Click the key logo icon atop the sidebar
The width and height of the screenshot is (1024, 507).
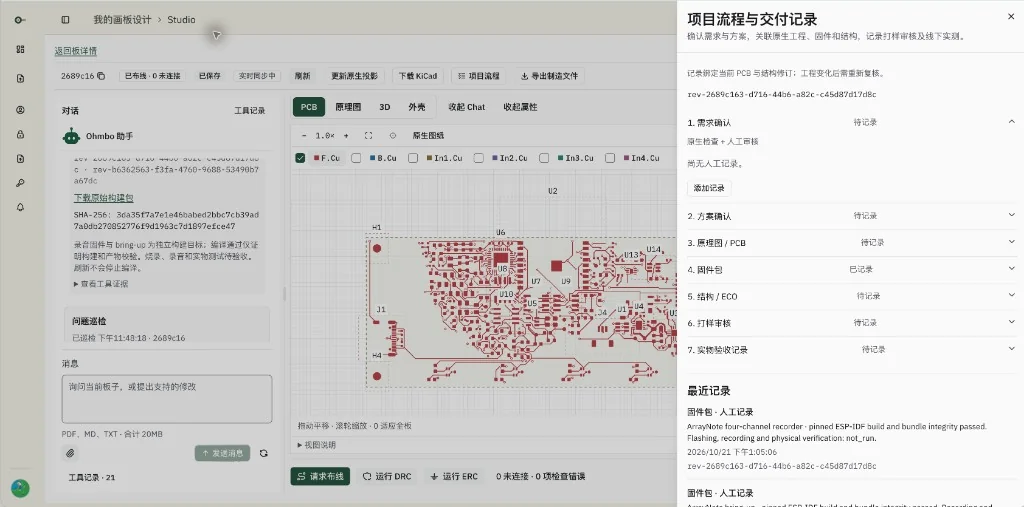(x=20, y=20)
